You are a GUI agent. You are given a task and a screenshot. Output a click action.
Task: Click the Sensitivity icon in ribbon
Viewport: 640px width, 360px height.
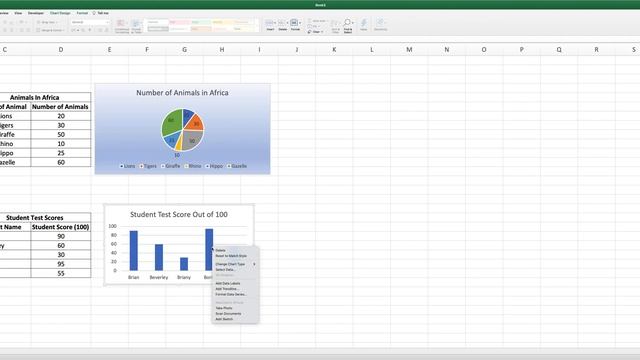(x=380, y=24)
